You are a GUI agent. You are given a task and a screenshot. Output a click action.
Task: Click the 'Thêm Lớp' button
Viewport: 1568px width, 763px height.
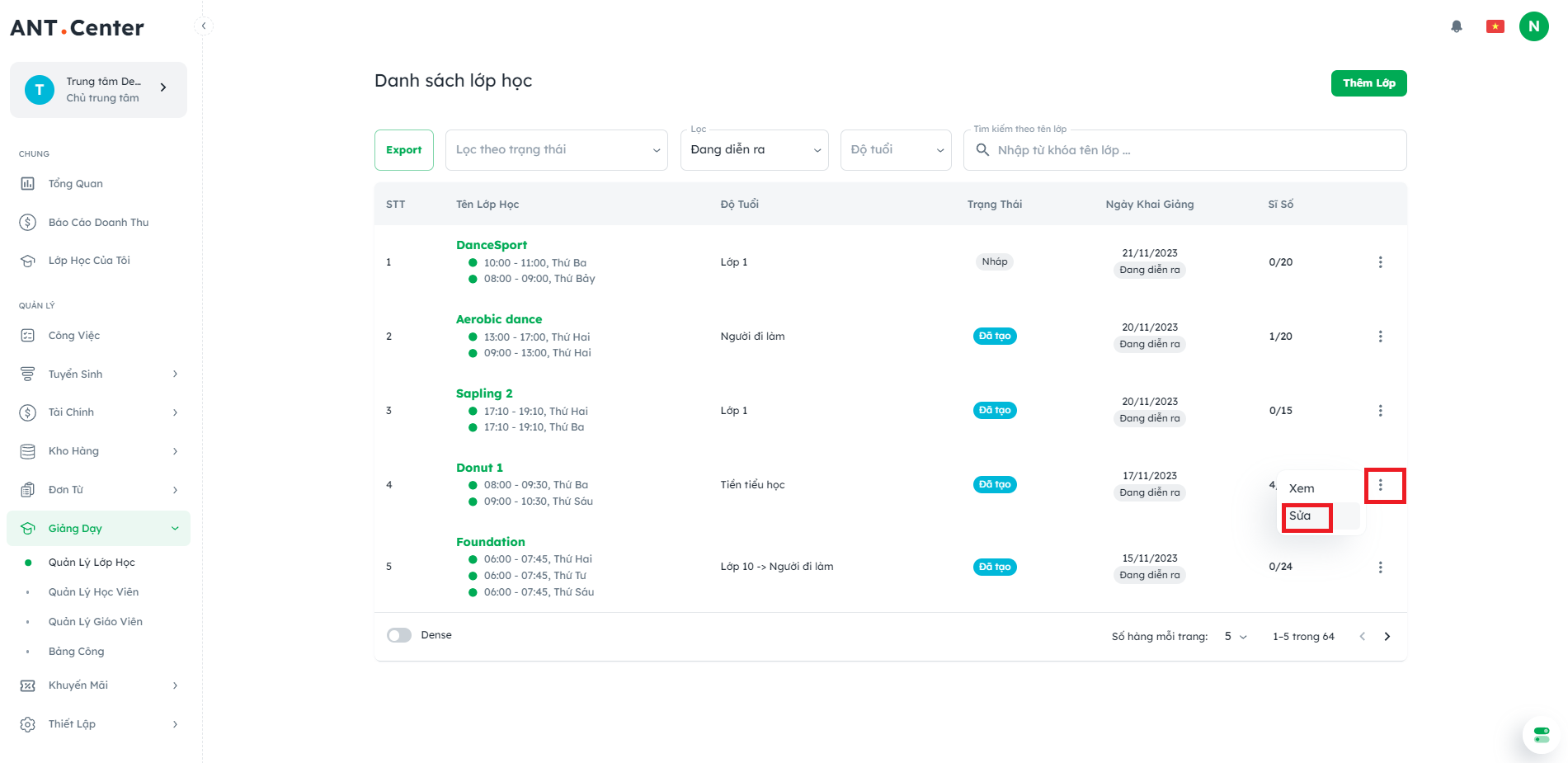click(1368, 83)
